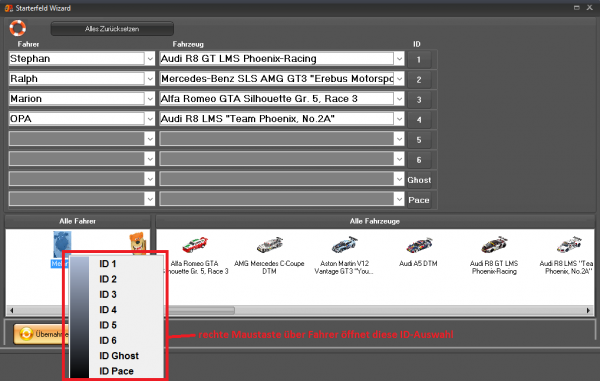The height and width of the screenshot is (381, 600).
Task: Open vehicle dropdown for Mercedes-Benz SLS AMG
Action: 399,79
